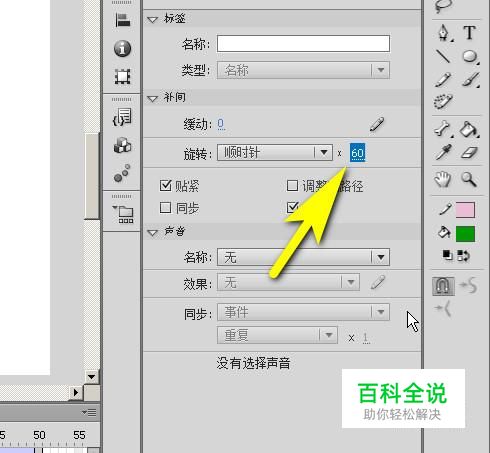This screenshot has height=453, width=490.
Task: Click the Black and White colors icon
Action: click(x=447, y=255)
